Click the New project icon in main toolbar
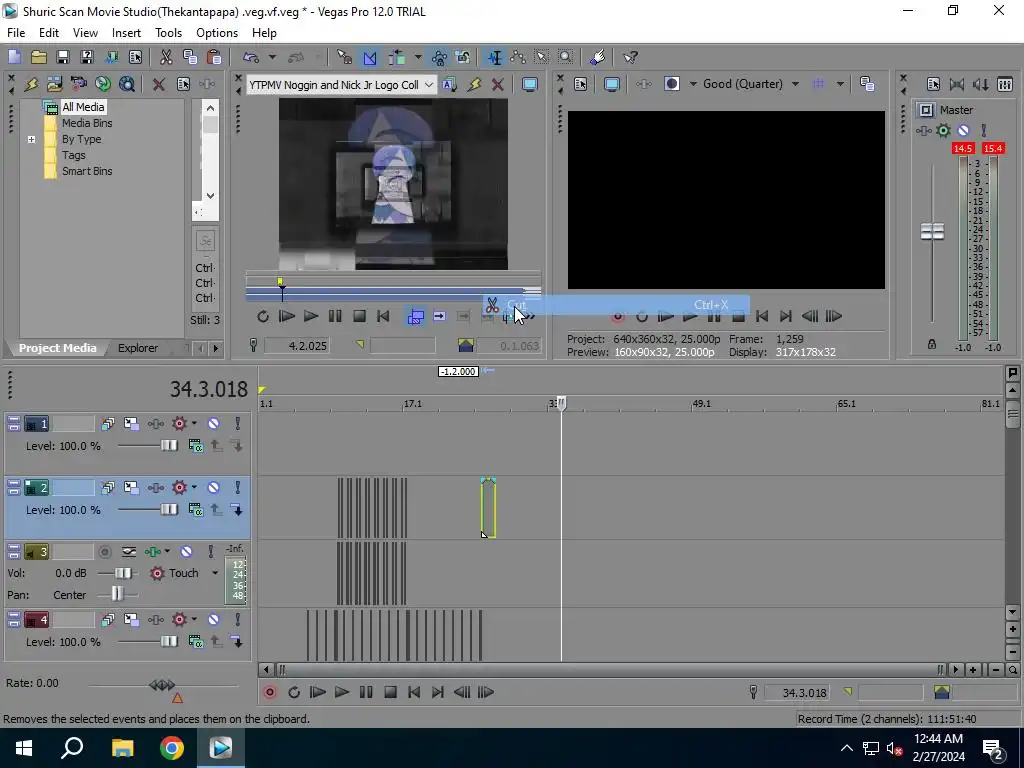Image resolution: width=1024 pixels, height=768 pixels. coord(14,57)
